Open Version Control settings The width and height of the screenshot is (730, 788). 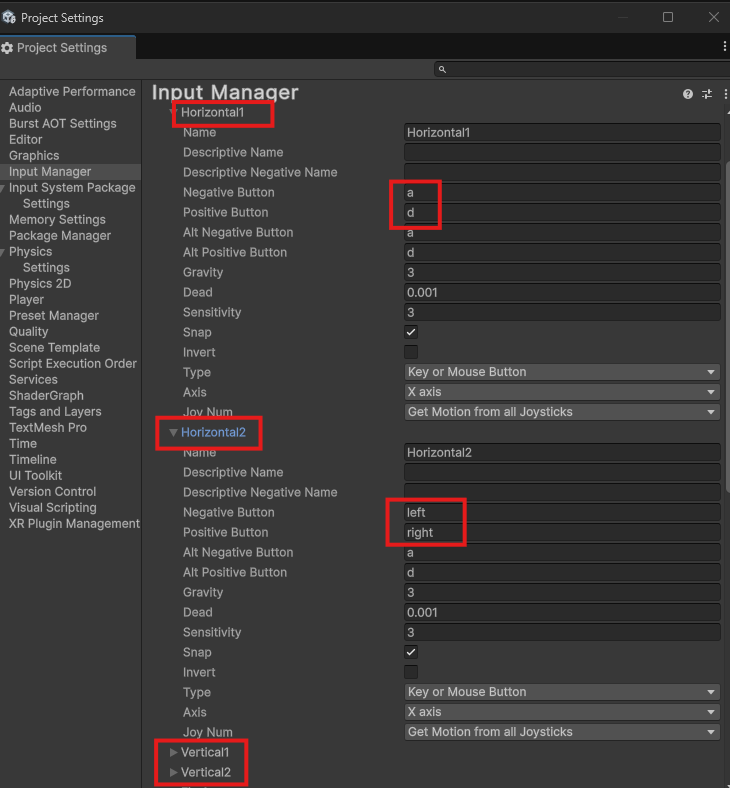pos(52,491)
